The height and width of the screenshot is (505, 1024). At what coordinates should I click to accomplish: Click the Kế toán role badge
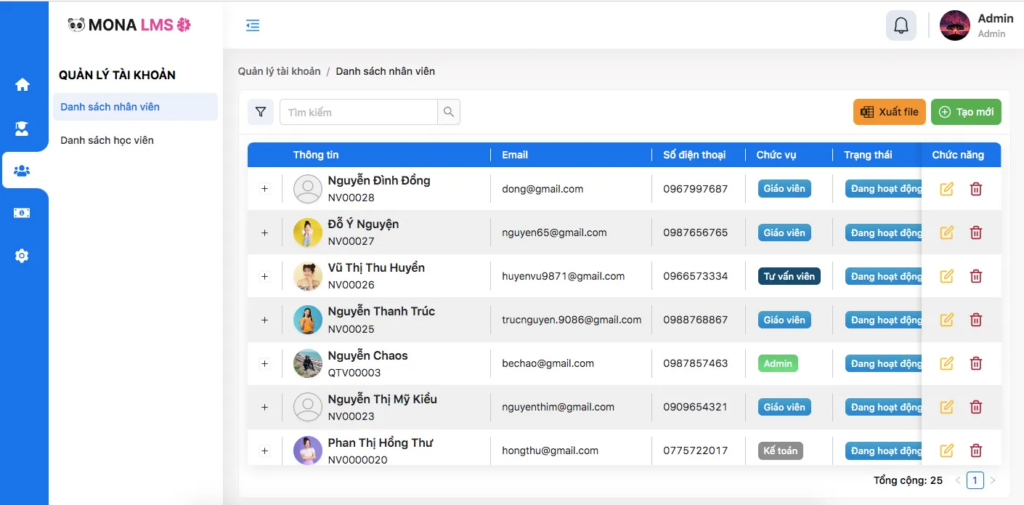[780, 451]
